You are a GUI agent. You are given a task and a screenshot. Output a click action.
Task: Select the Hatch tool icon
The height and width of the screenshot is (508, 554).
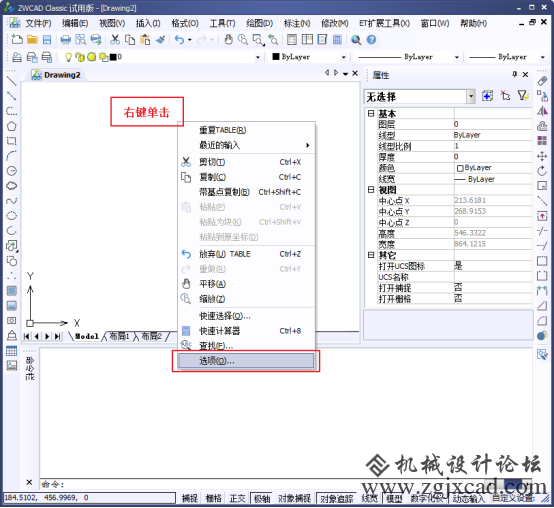pos(12,290)
